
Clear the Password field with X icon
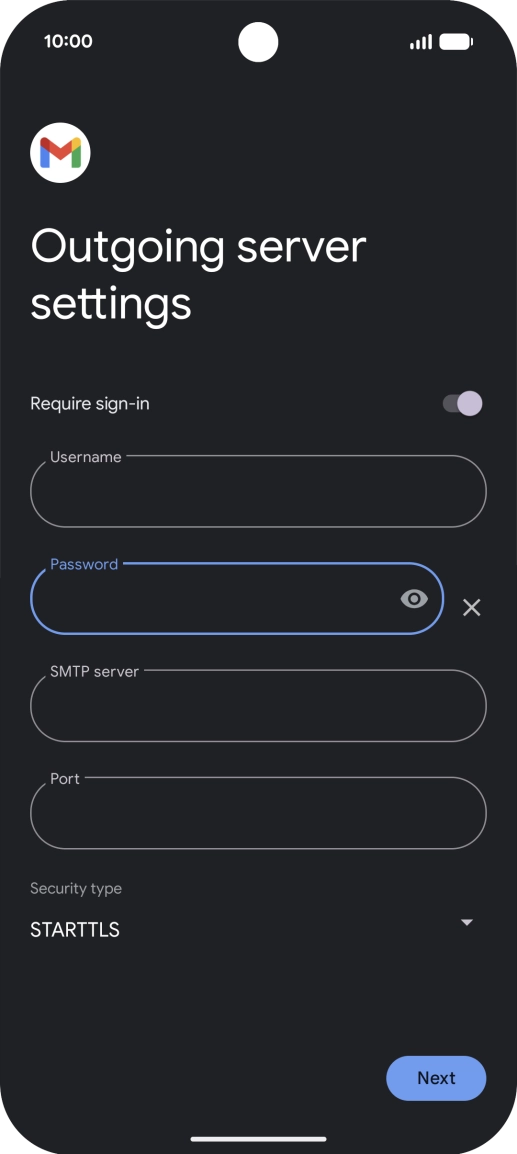(x=471, y=607)
